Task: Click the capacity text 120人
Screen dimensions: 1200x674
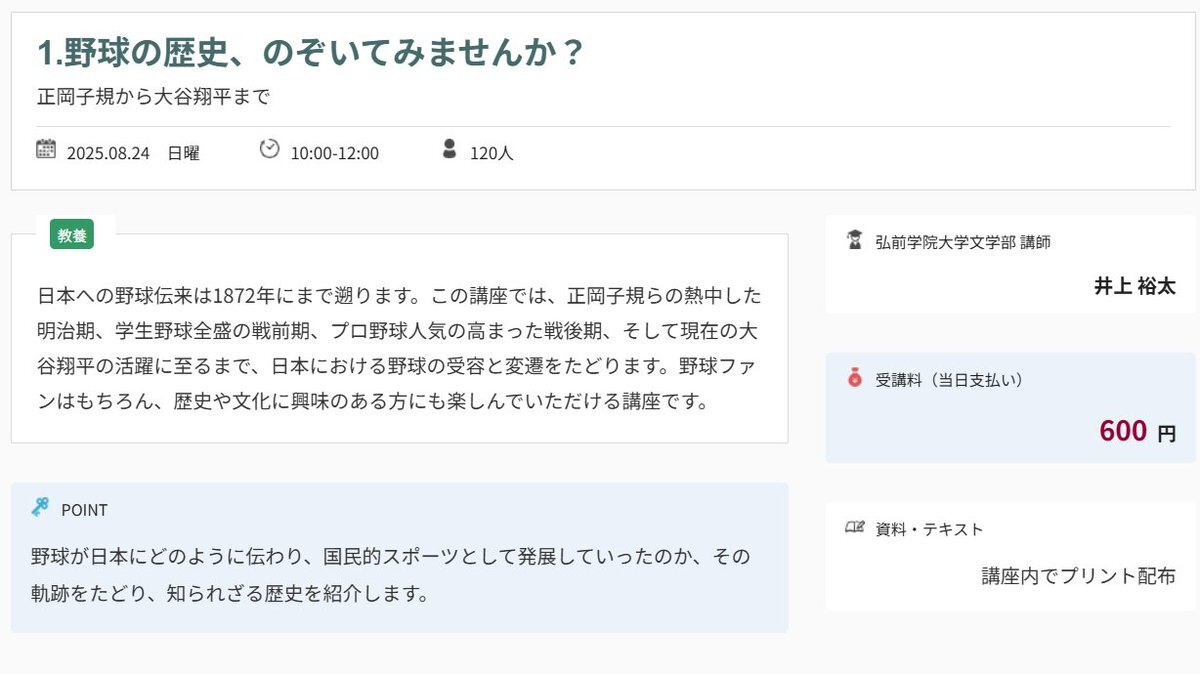Action: (x=492, y=153)
